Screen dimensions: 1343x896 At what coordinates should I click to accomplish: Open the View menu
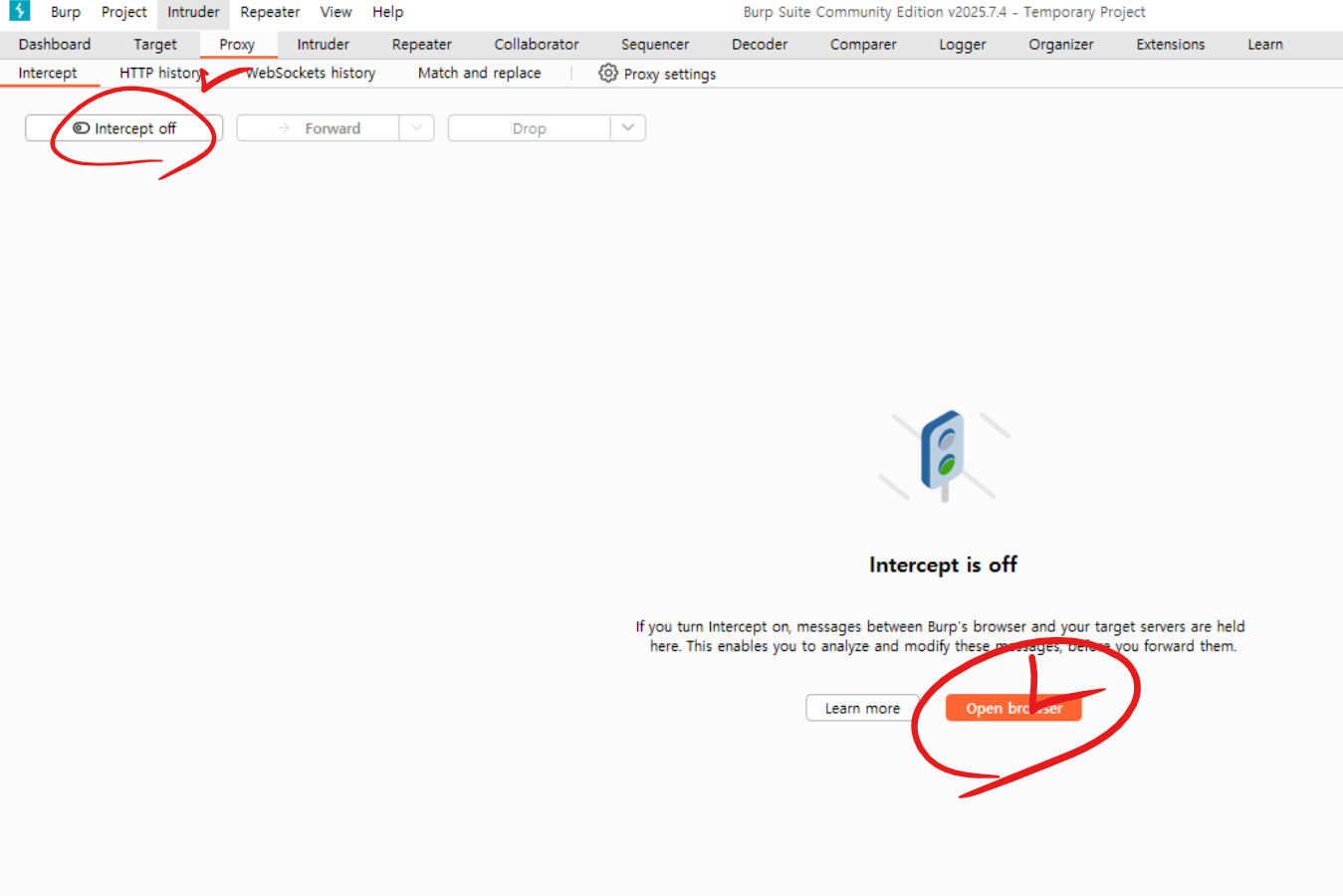pos(336,12)
